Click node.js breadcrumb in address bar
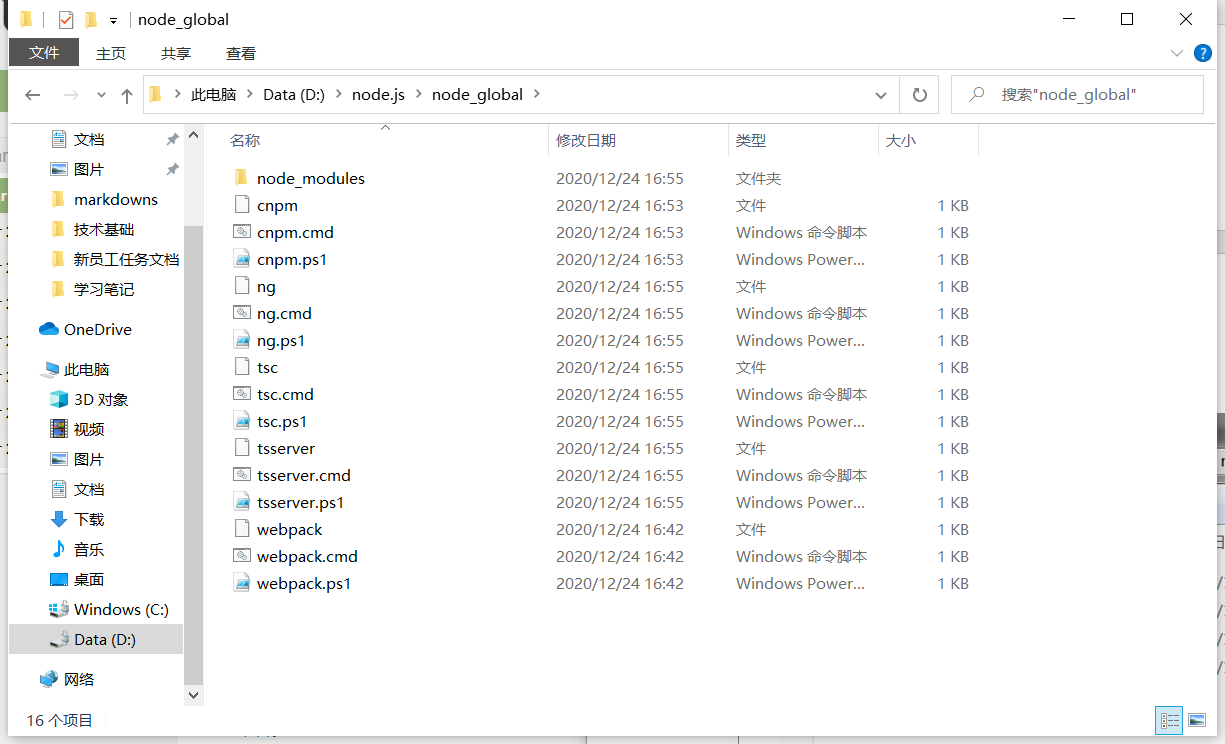This screenshot has height=744, width=1225. (378, 94)
